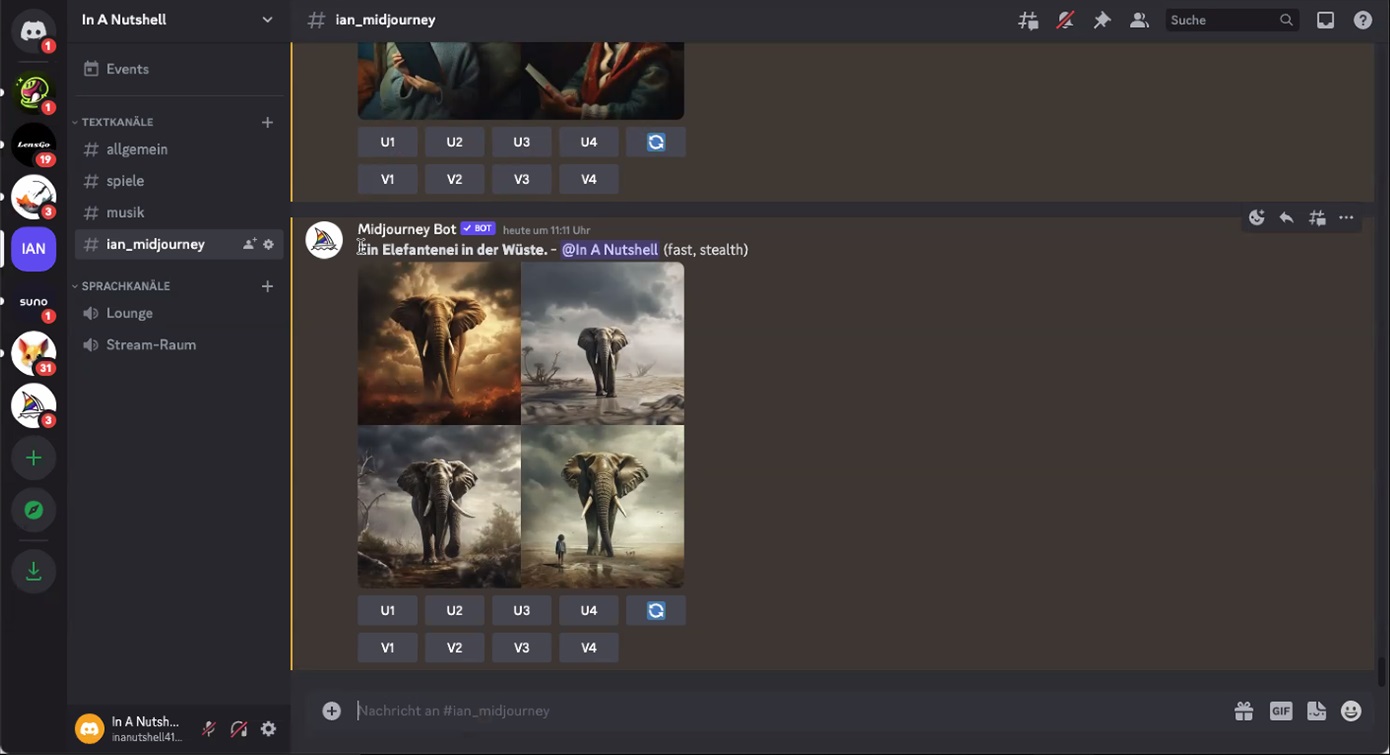
Task: Click the re-roll button under elephant images
Action: [x=656, y=610]
